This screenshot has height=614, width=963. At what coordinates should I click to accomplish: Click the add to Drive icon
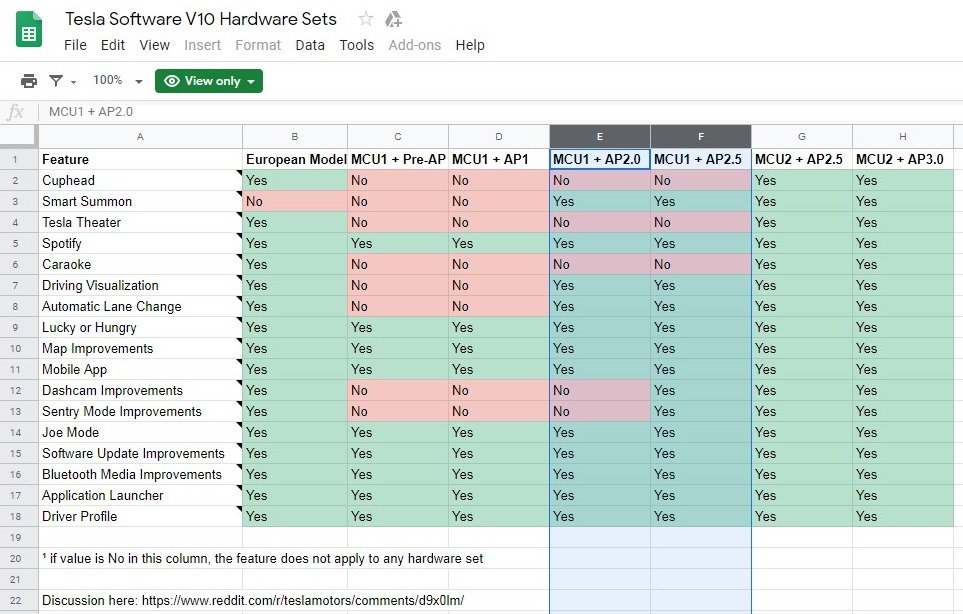click(393, 19)
